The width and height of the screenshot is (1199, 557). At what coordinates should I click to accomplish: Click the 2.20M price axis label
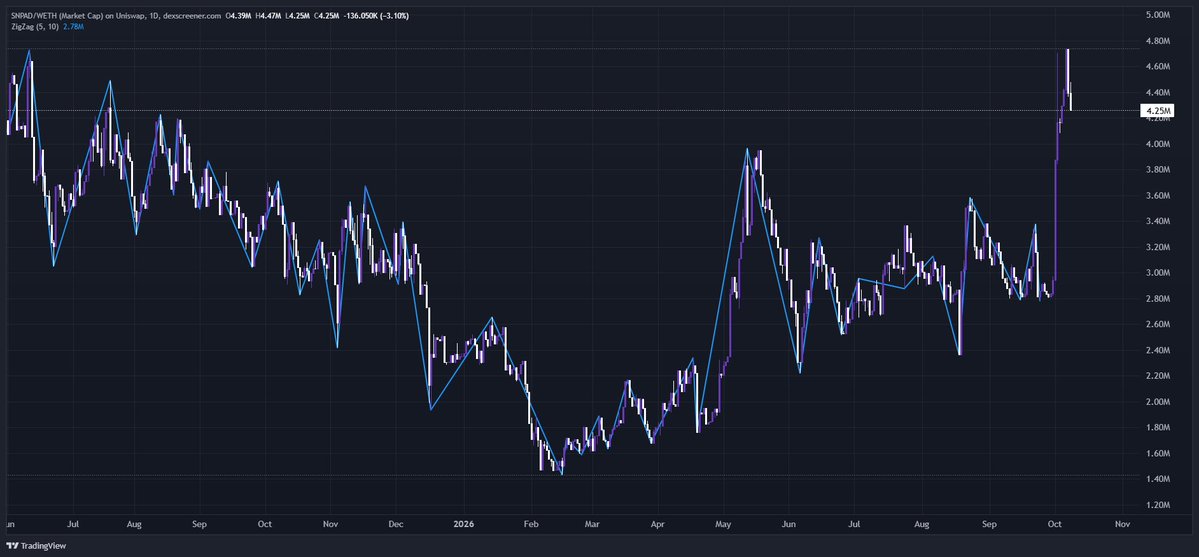(x=1156, y=376)
